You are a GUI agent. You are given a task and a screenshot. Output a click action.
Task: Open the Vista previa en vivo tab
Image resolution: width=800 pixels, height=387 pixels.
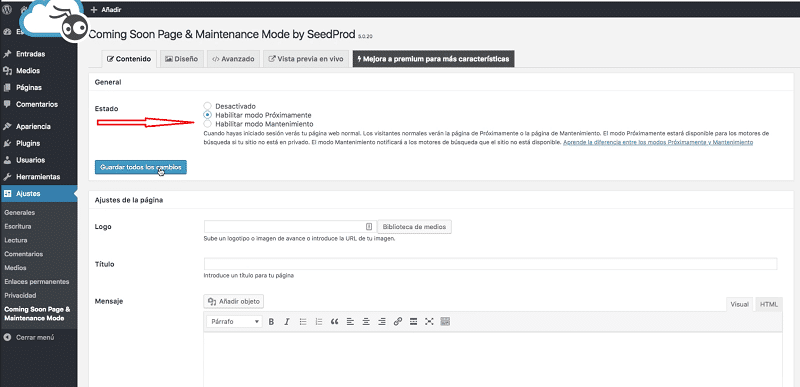307,59
